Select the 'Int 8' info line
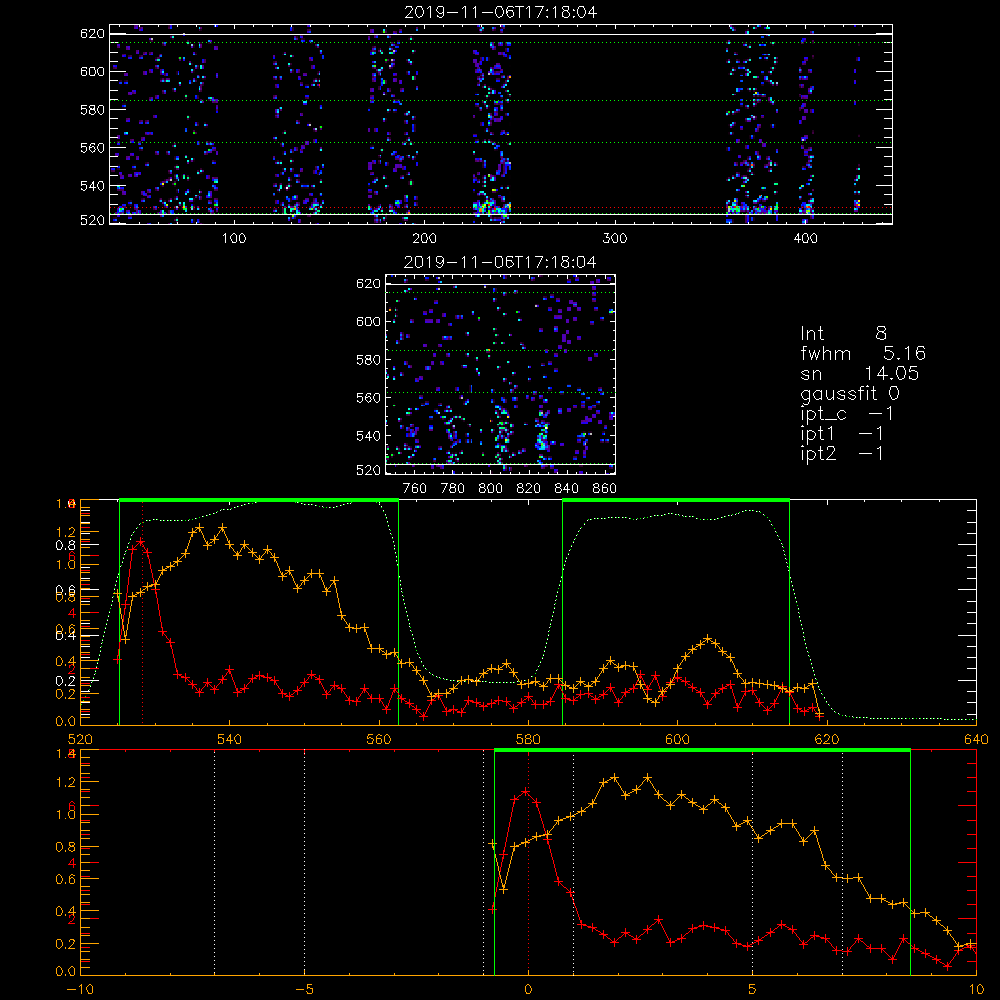This screenshot has height=1000, width=1000. [x=843, y=334]
